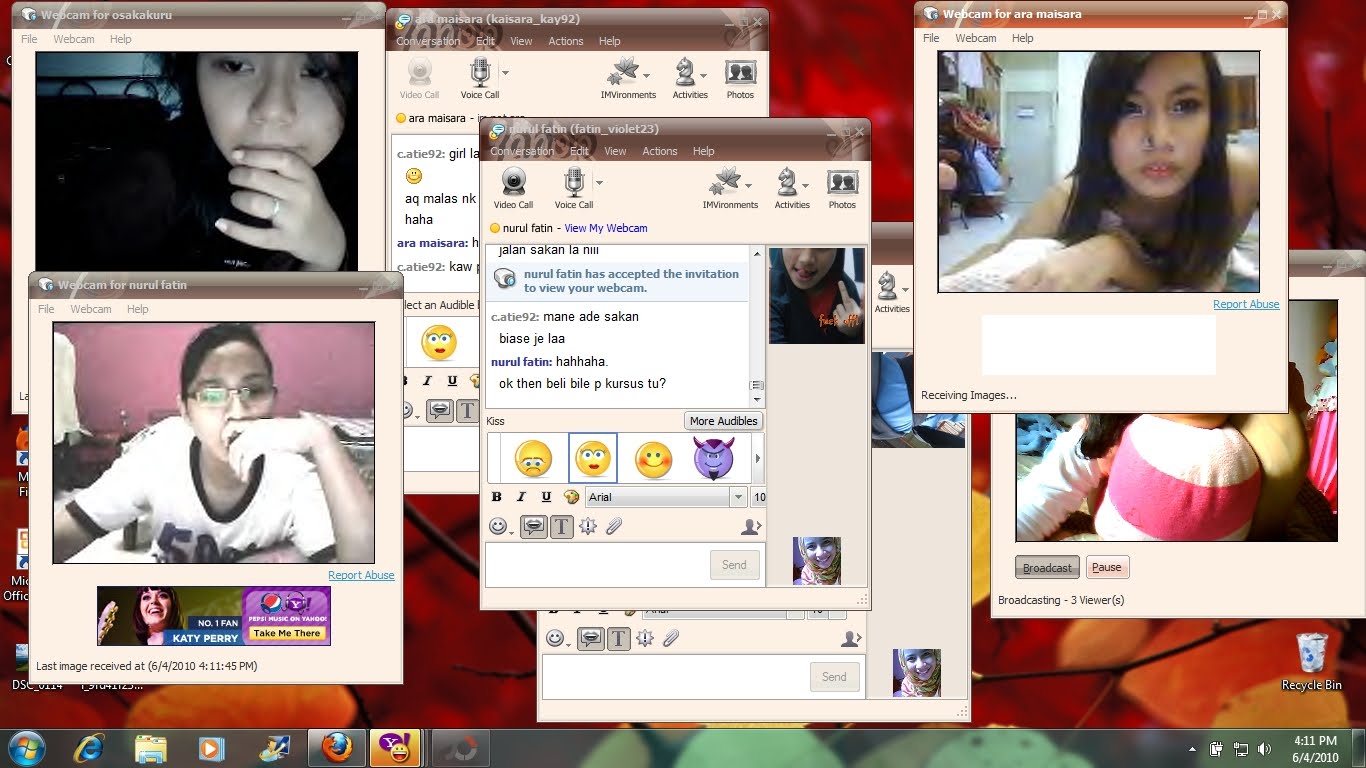Select the sad face audible

[533, 458]
